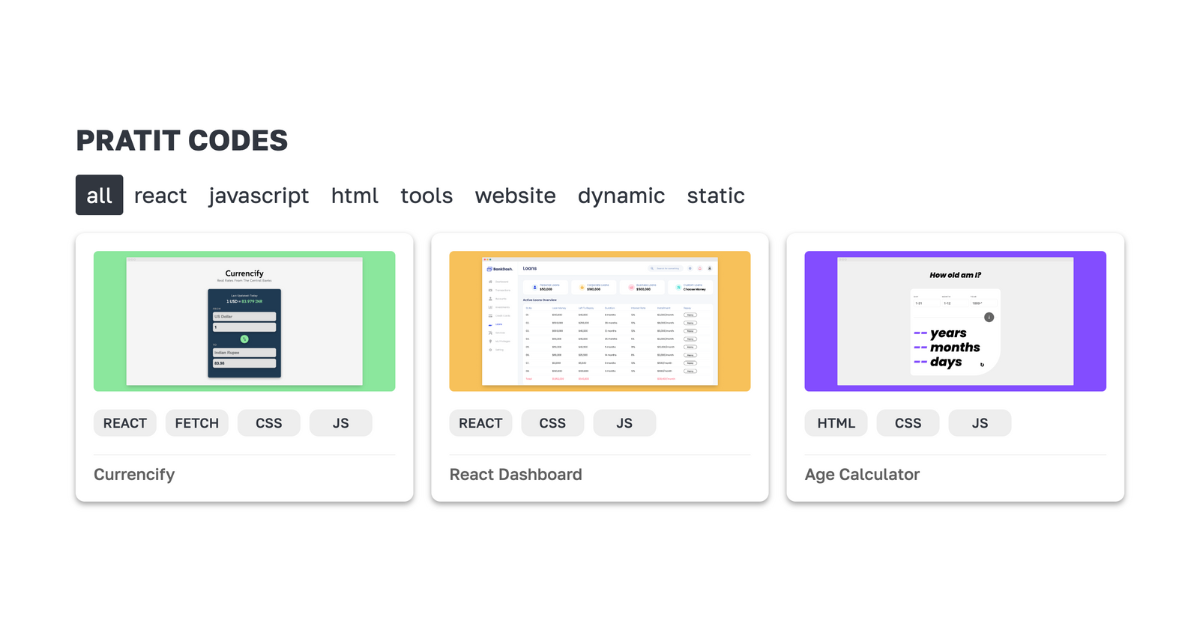
Task: Click the FETCH tag on Currencify
Action: pos(197,423)
